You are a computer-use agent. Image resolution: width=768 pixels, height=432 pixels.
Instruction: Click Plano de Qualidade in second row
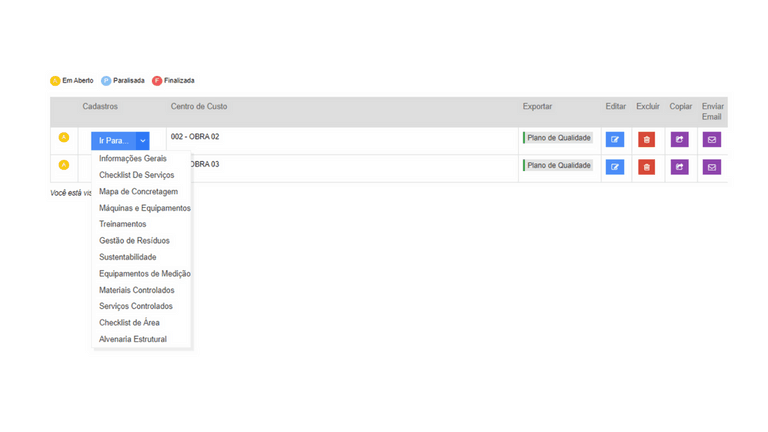point(559,166)
